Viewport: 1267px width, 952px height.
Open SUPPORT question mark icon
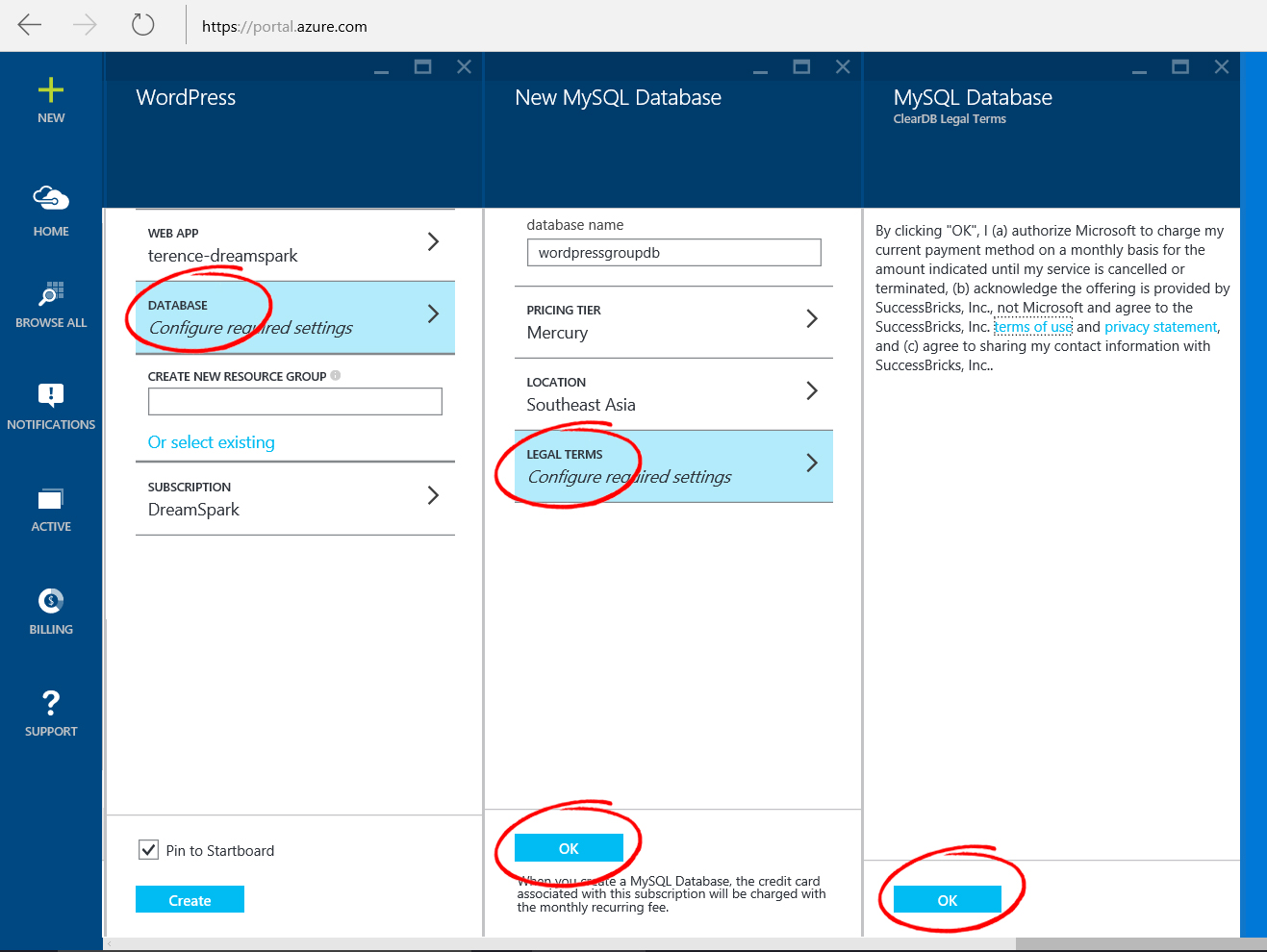pos(51,703)
